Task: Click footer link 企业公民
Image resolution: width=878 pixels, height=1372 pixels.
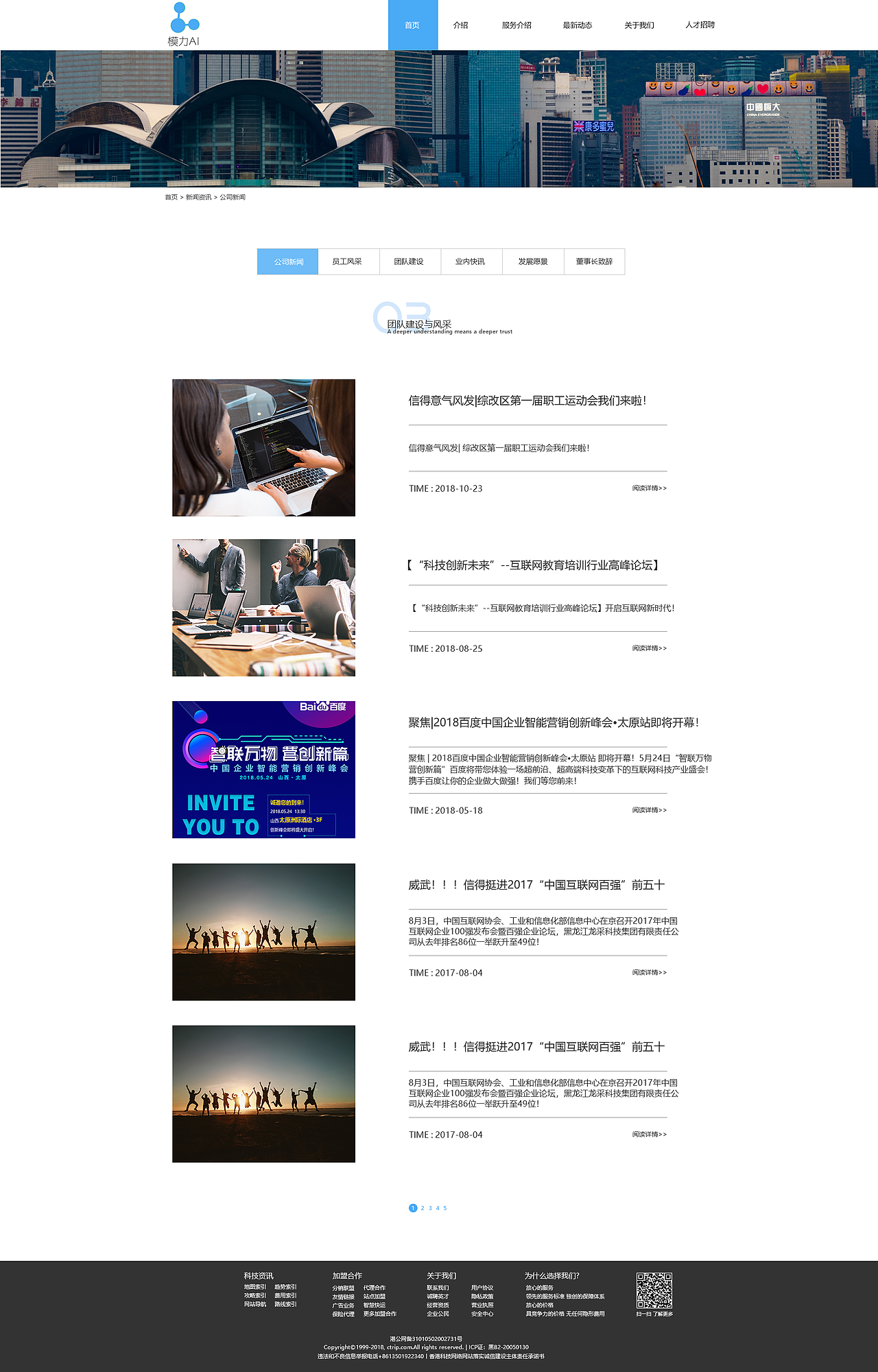Action: (438, 1314)
